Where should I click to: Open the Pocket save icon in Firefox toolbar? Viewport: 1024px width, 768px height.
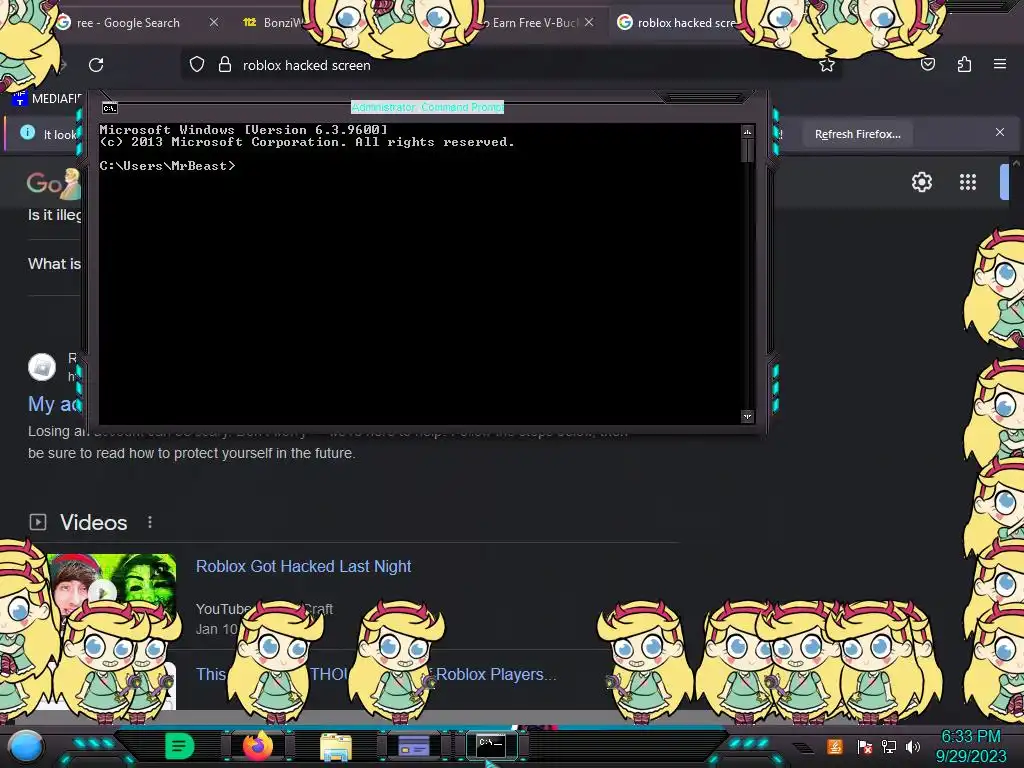coord(927,64)
